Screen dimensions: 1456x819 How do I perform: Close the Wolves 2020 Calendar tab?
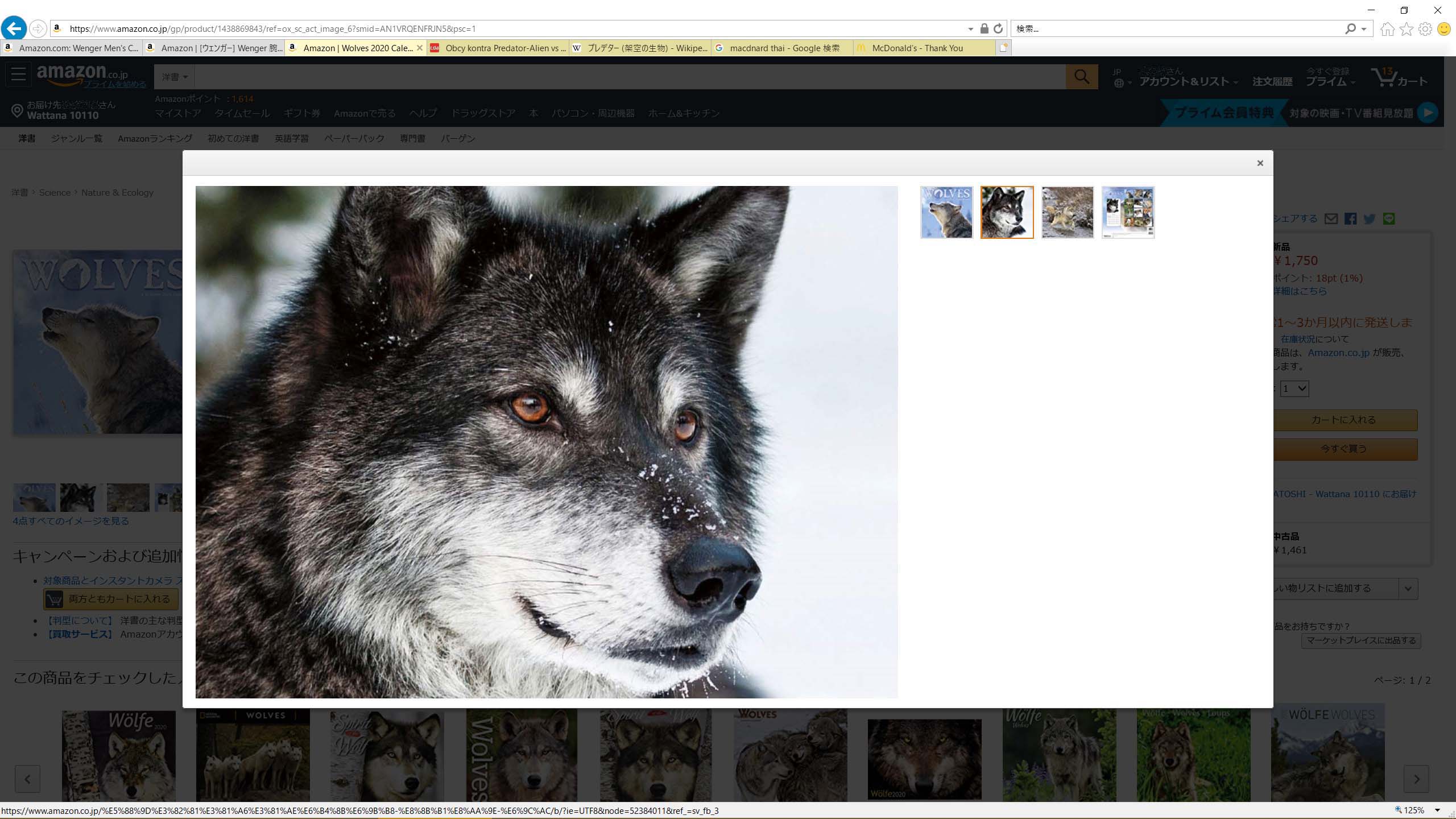pos(420,48)
